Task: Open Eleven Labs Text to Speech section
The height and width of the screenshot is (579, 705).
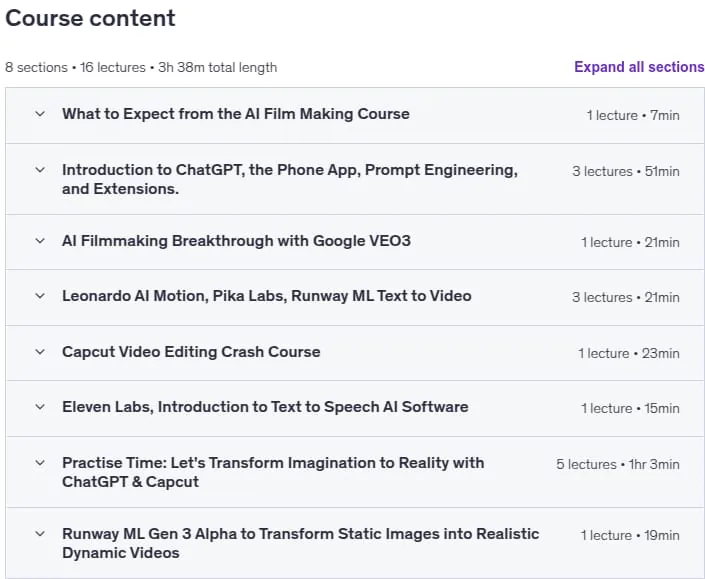Action: [x=265, y=407]
